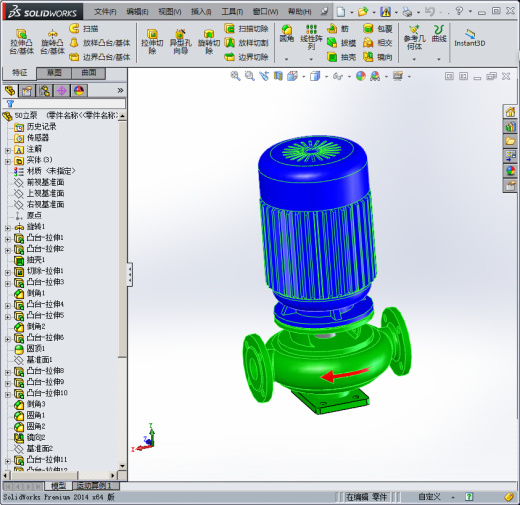This screenshot has width=520, height=505.
Task: Click the Fillet (圆角) tool
Action: 287,33
